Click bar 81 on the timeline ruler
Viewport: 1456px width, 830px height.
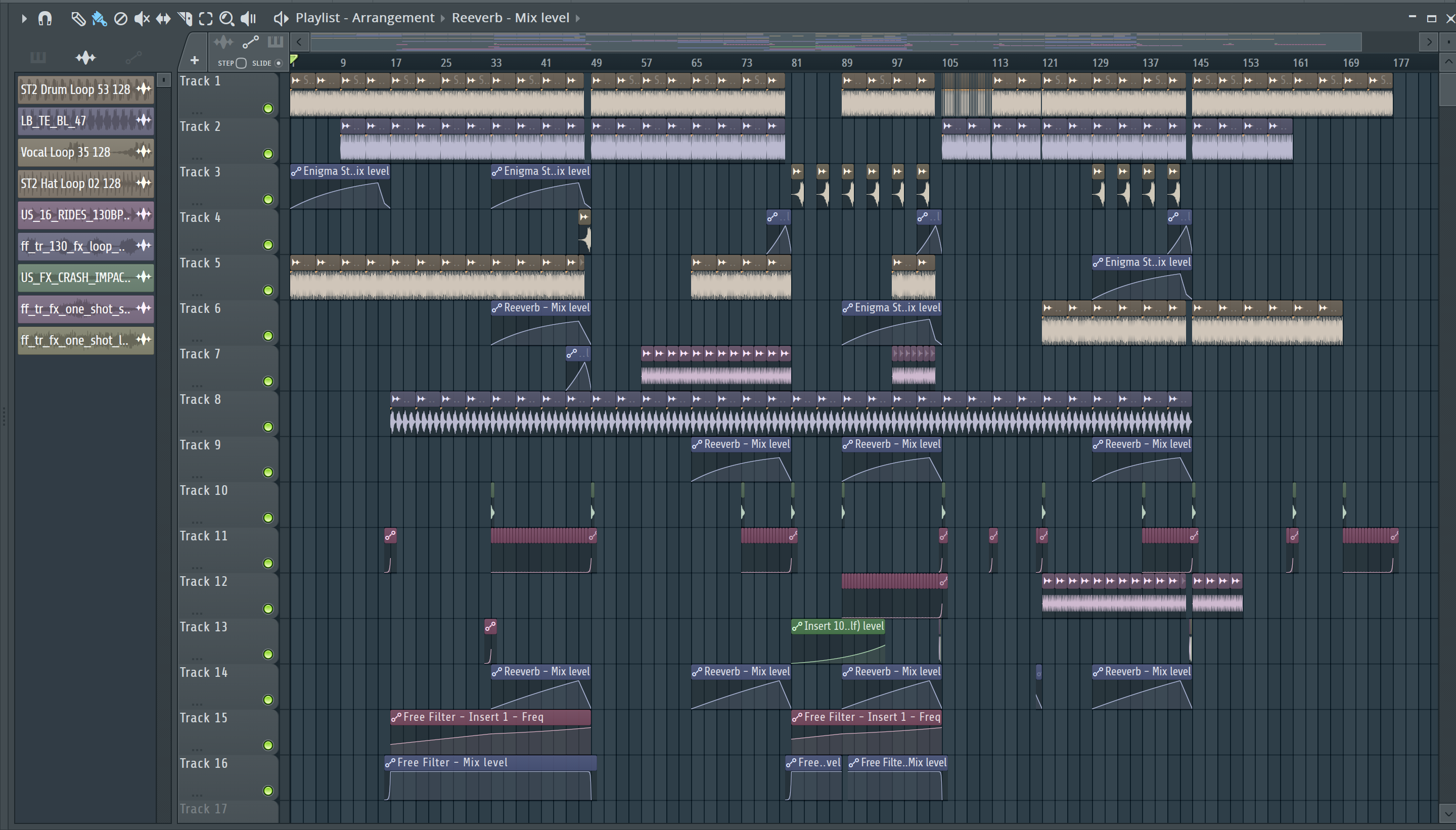point(796,63)
